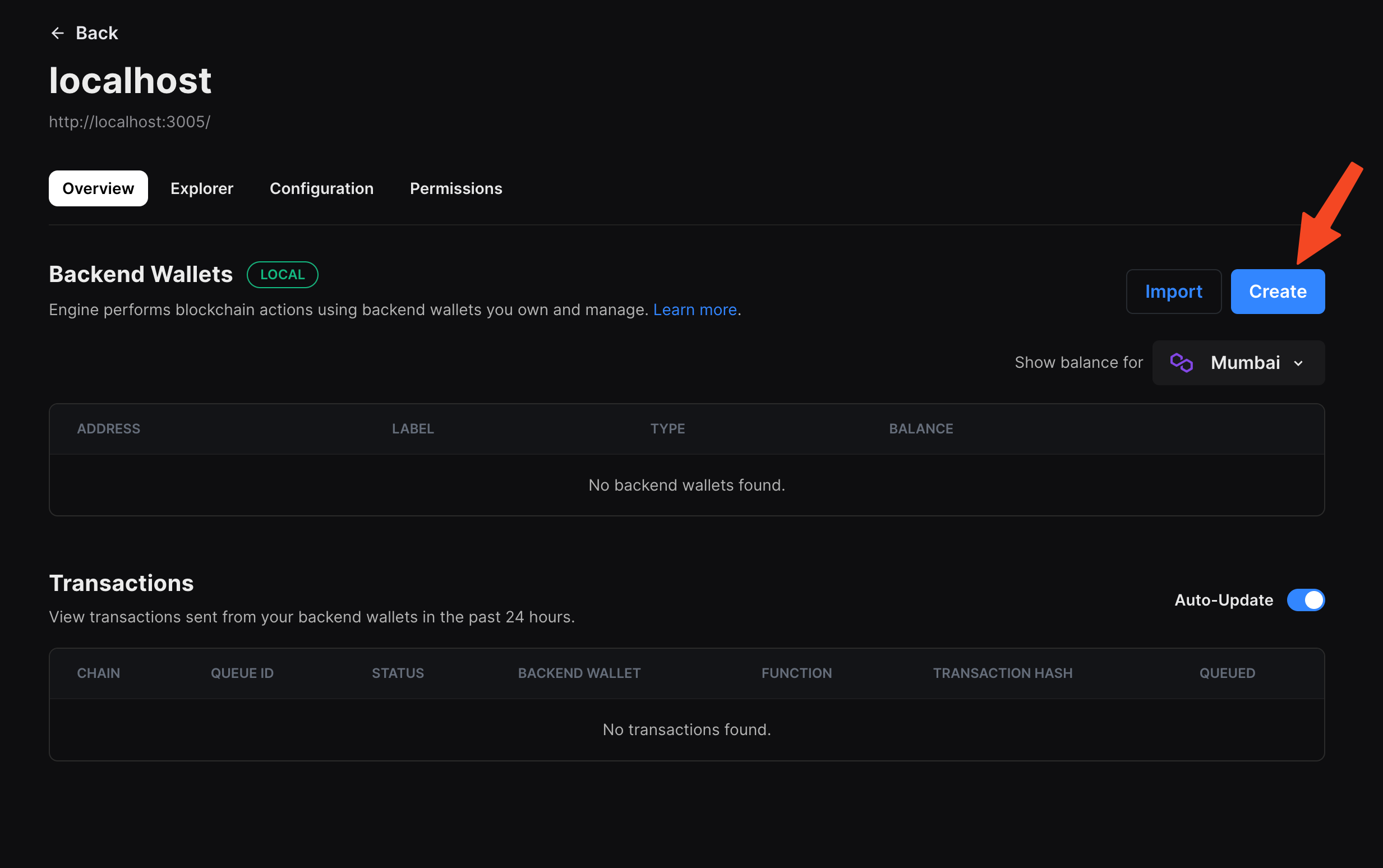
Task: Open the Configuration tab
Action: point(321,188)
